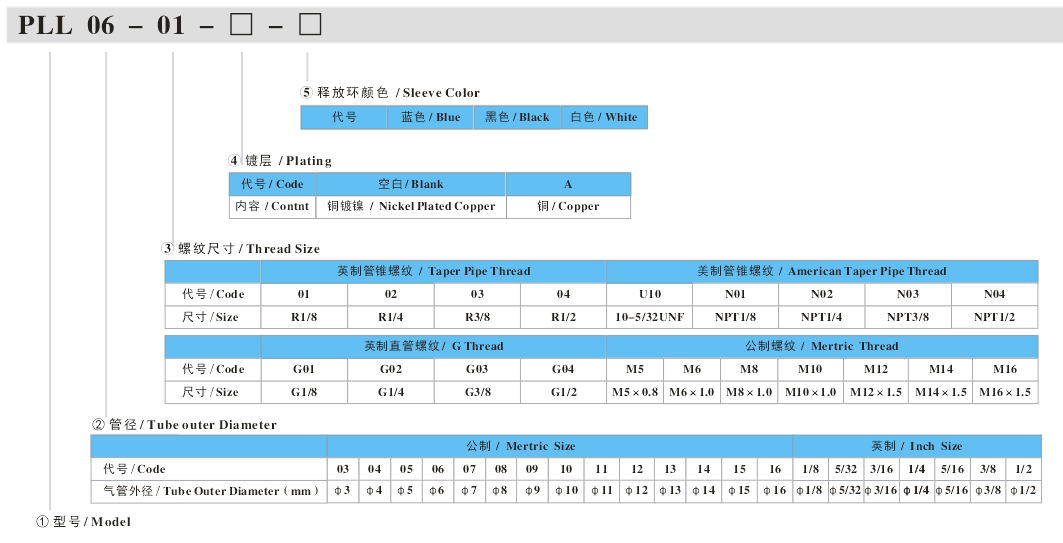Click the "空白 / Blank" plating code cell
This screenshot has height=543, width=1063.
coord(411,184)
